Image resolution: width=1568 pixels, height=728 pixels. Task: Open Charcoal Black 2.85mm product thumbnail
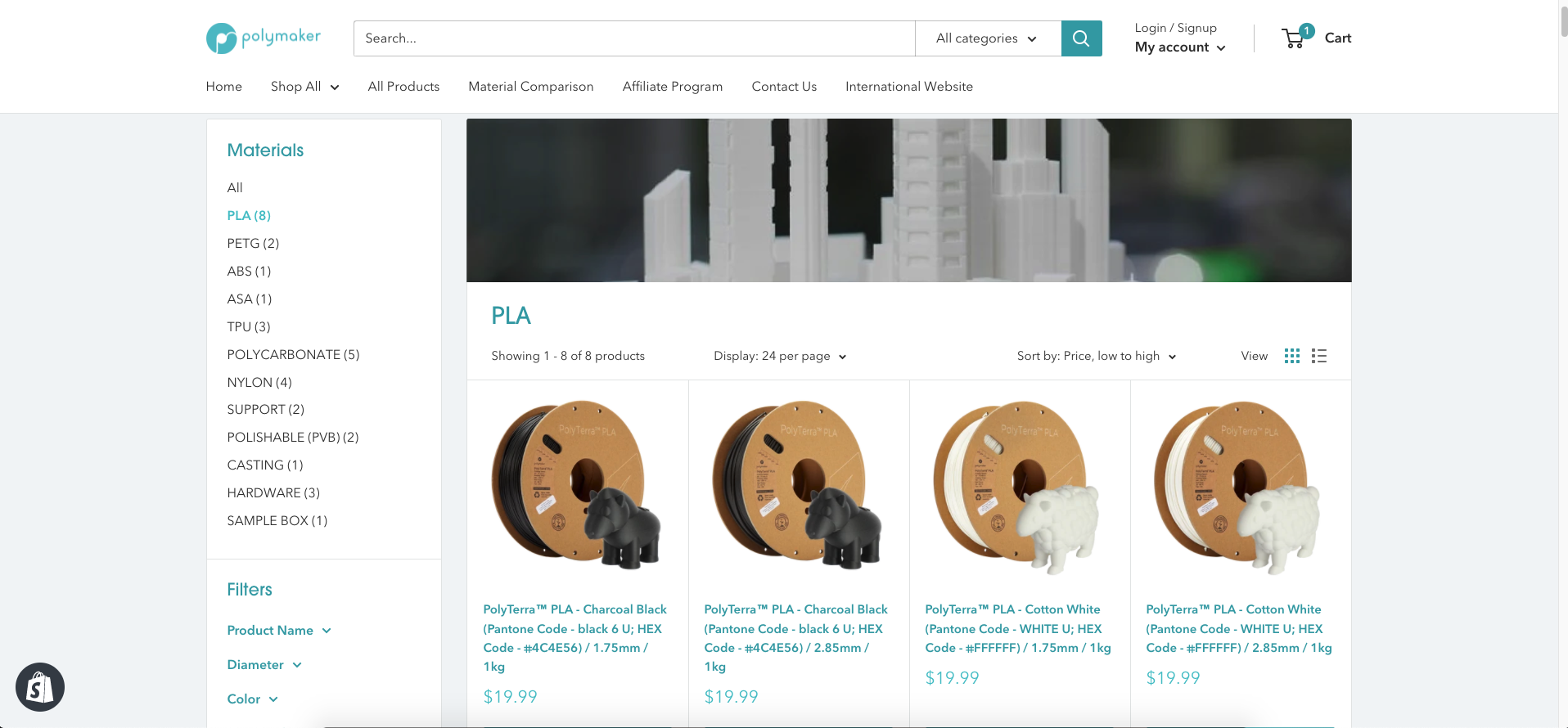click(x=798, y=484)
